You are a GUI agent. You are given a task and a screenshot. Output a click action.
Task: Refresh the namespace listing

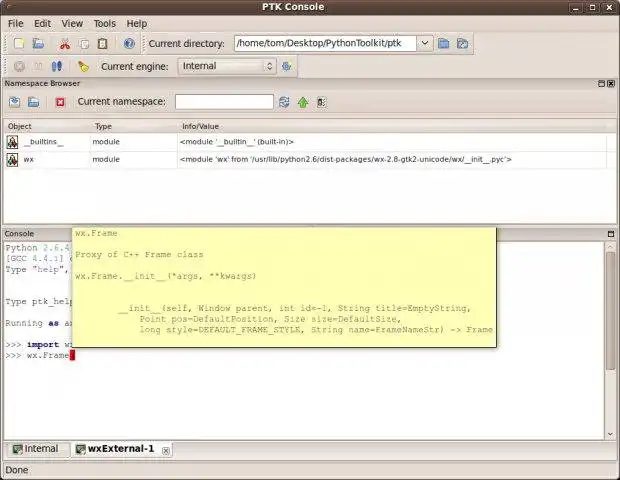[284, 102]
